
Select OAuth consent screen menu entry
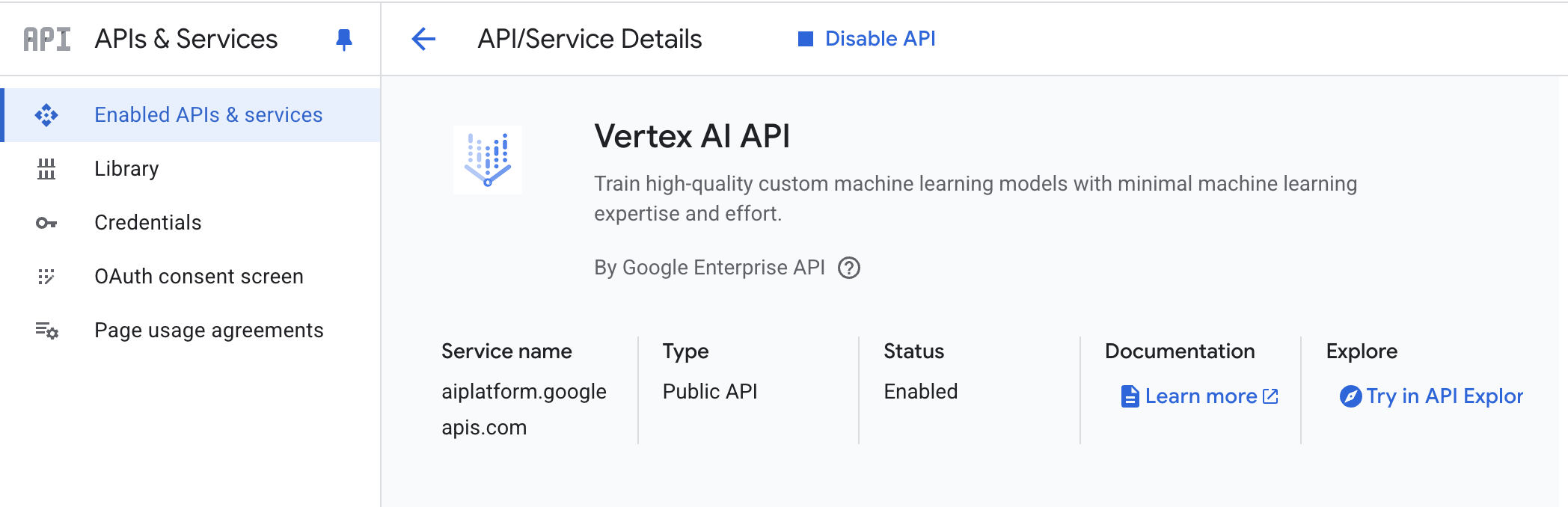[x=199, y=276]
